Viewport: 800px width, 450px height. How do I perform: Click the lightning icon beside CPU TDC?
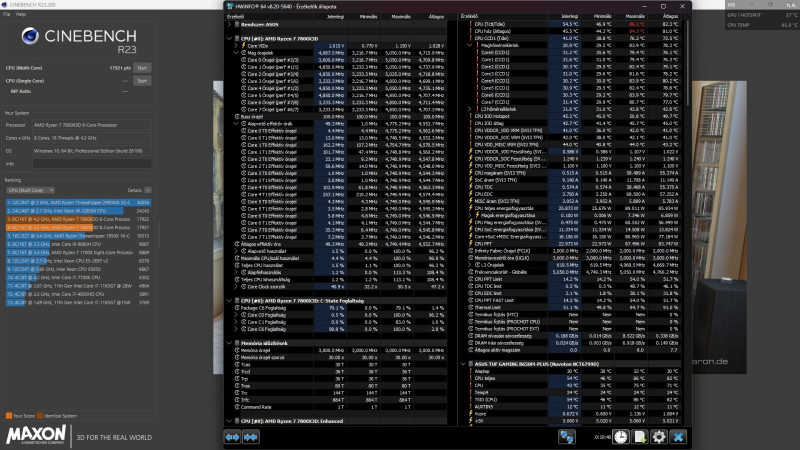pyautogui.click(x=470, y=187)
